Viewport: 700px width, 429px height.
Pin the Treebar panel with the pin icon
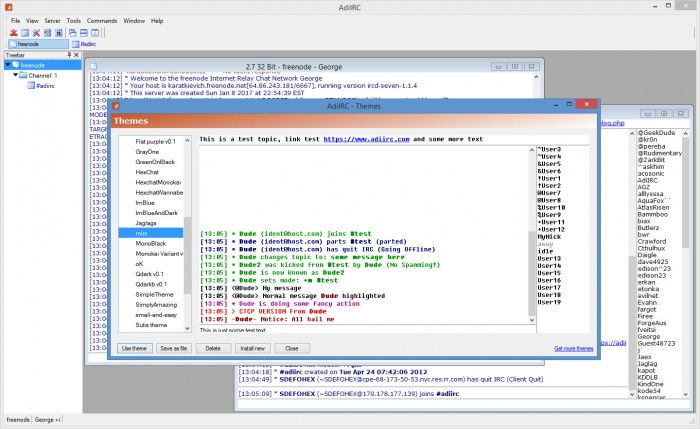tap(69, 55)
